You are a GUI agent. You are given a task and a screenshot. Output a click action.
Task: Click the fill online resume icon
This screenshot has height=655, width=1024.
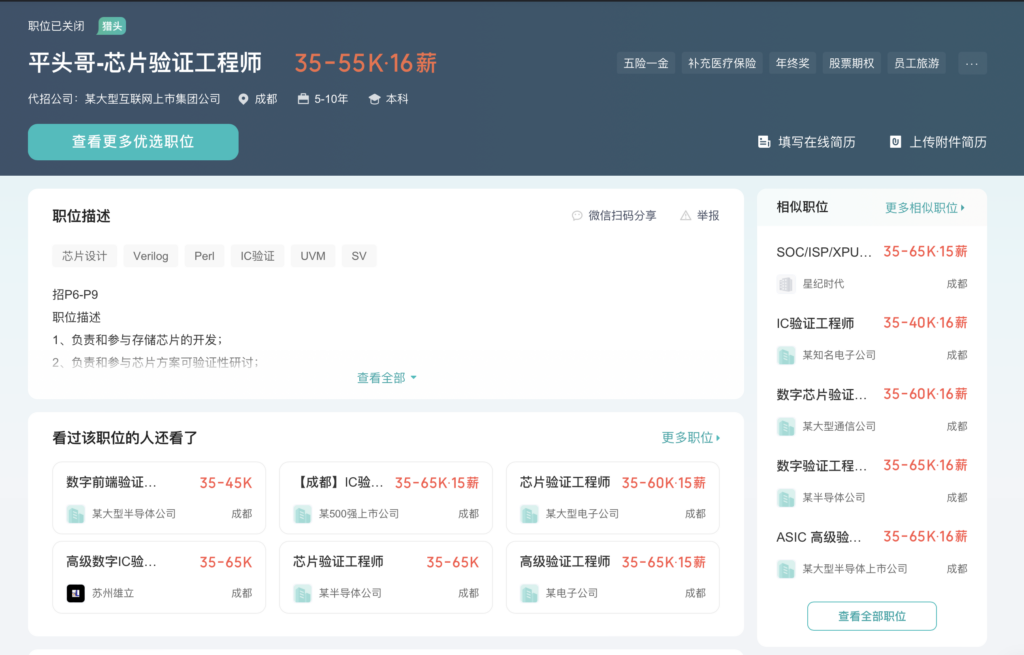pos(764,142)
